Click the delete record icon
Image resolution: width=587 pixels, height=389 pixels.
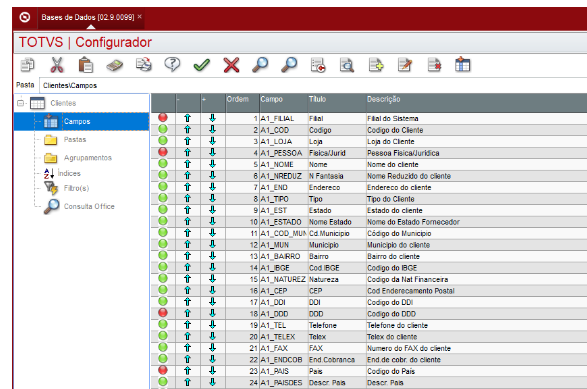pyautogui.click(x=434, y=65)
